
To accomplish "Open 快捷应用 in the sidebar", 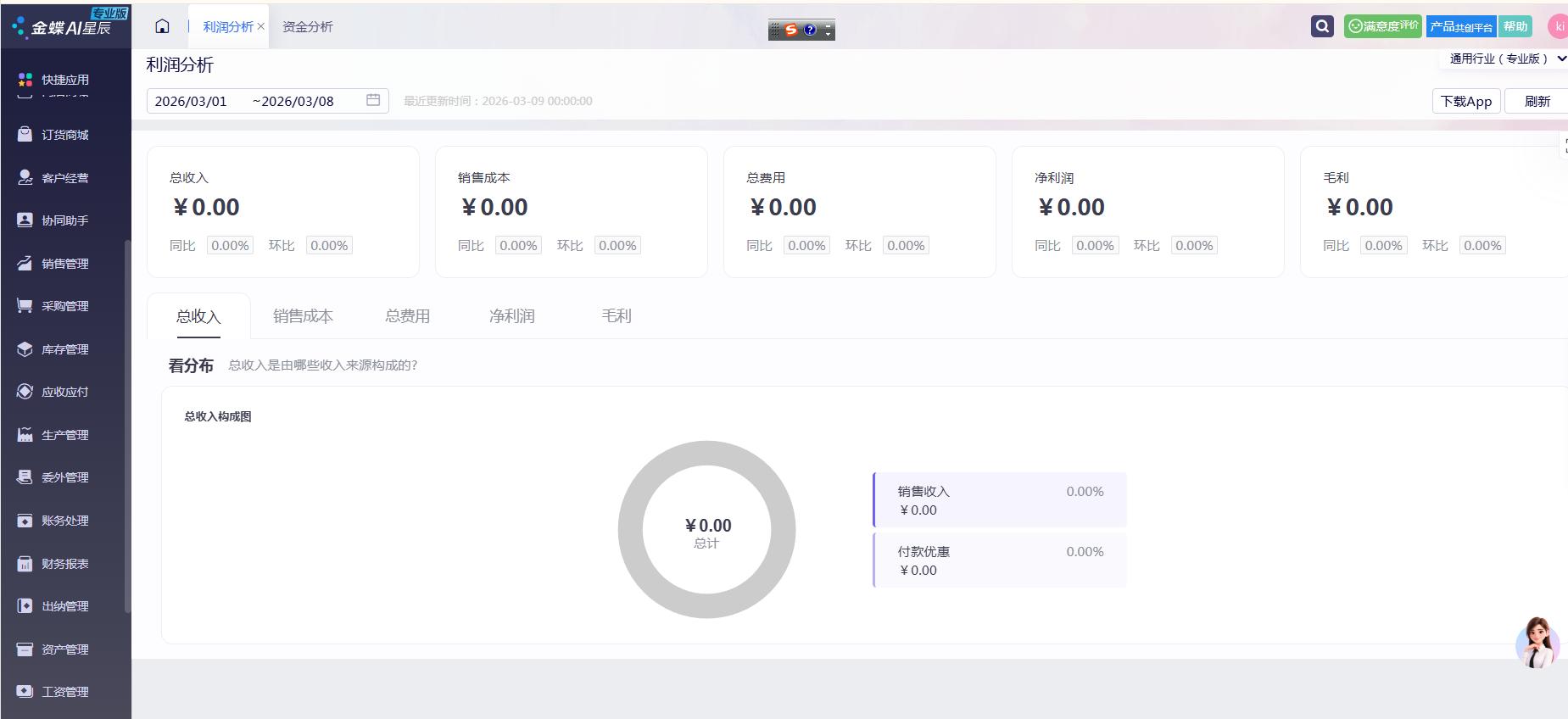I will point(64,80).
